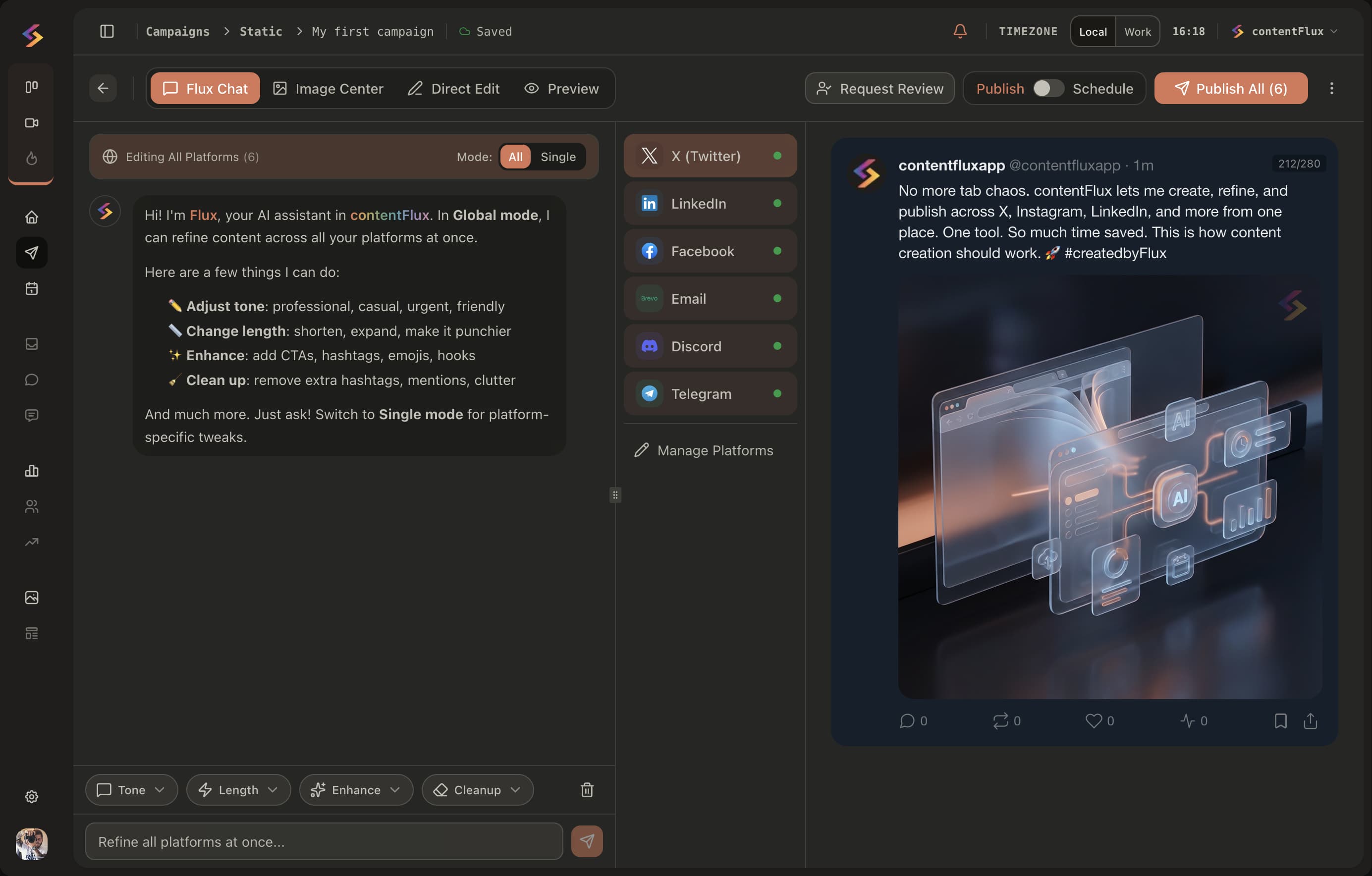1372x876 pixels.
Task: Open the Tone dropdown
Action: [x=131, y=789]
